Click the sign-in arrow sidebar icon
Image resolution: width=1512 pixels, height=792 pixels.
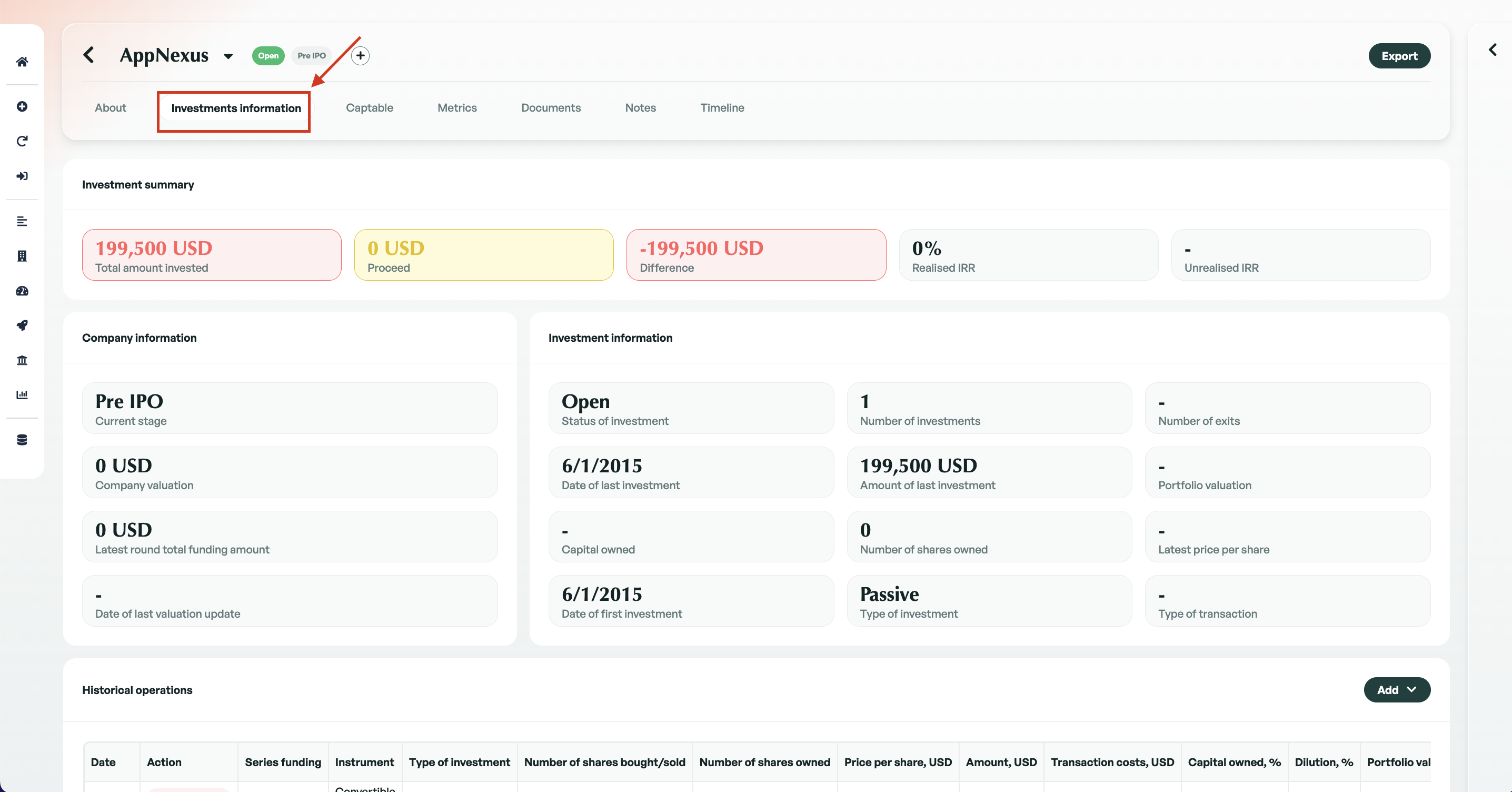tap(22, 176)
